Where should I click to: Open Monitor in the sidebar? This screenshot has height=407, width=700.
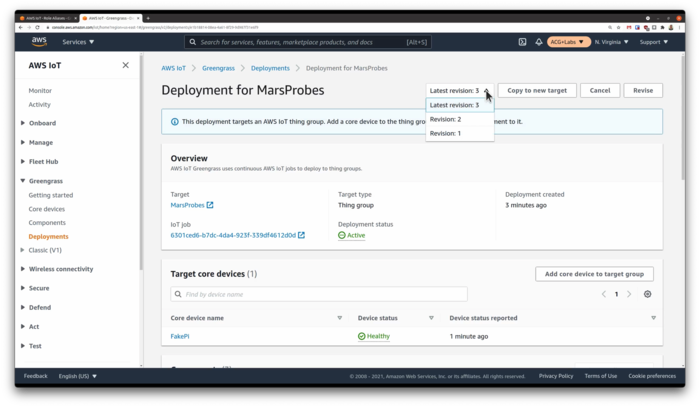[x=40, y=91]
